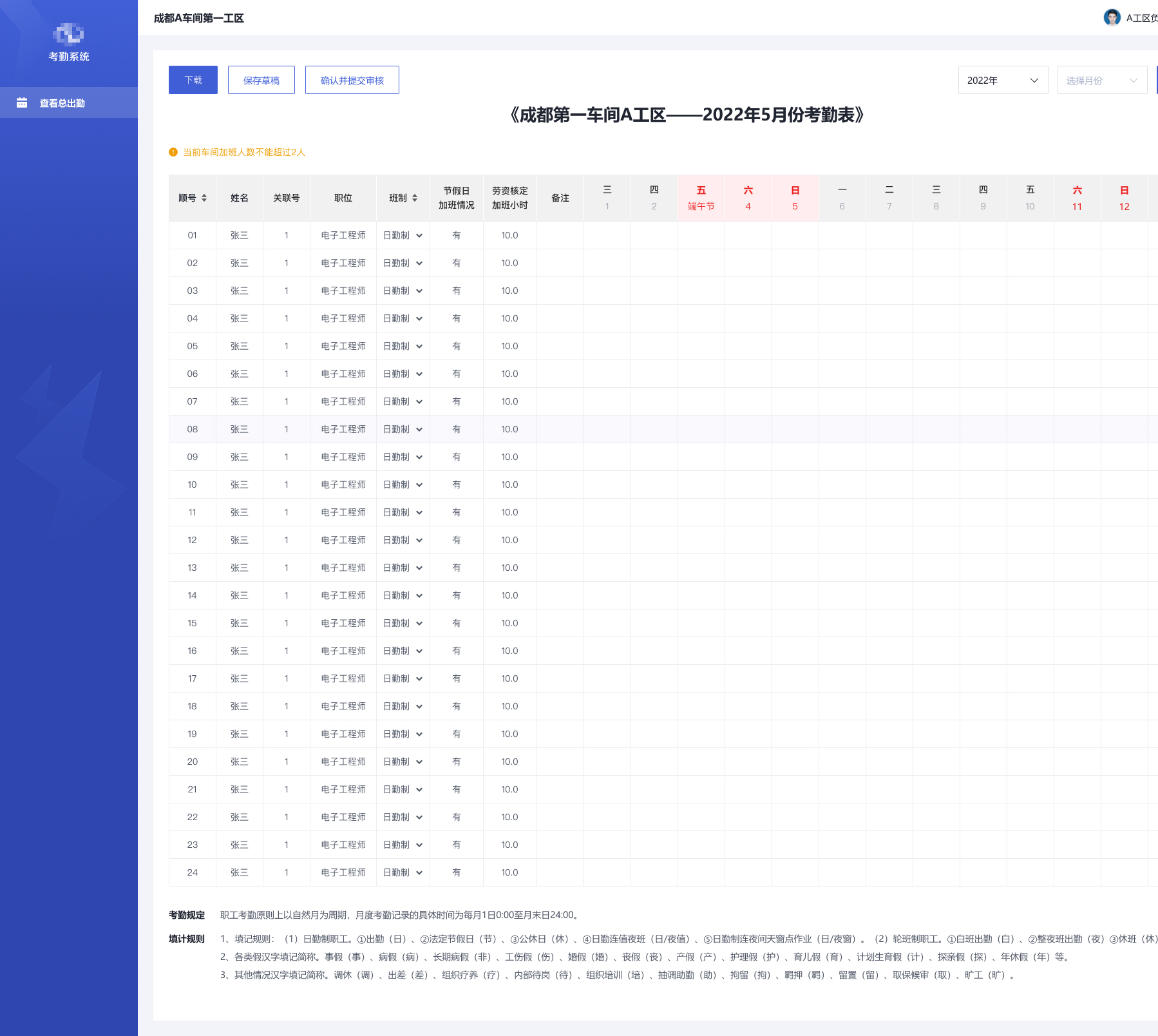Open the 2022年 year dropdown
This screenshot has width=1158, height=1036.
click(x=1003, y=80)
